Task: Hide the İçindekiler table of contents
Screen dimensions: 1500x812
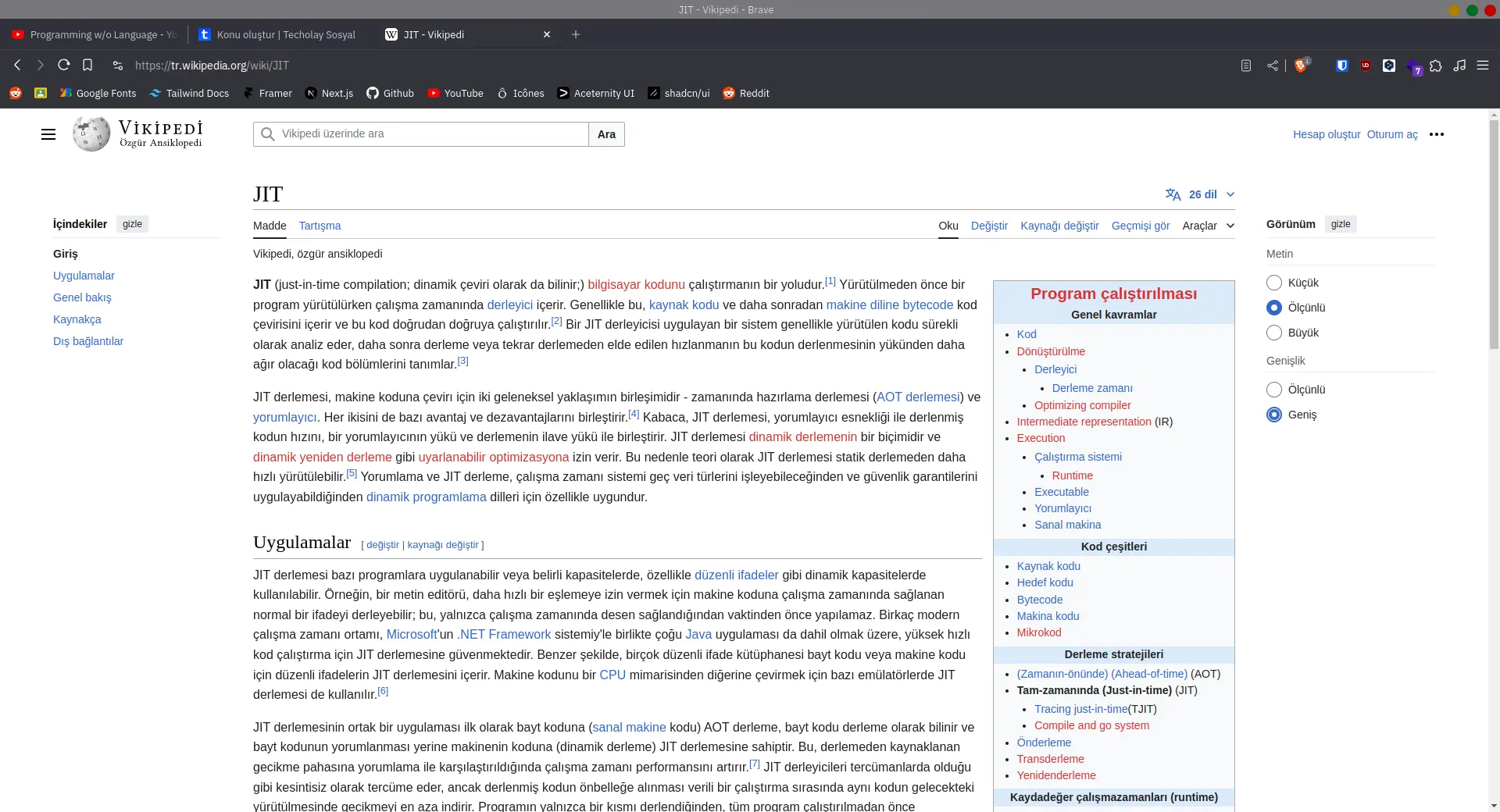Action: pyautogui.click(x=132, y=224)
